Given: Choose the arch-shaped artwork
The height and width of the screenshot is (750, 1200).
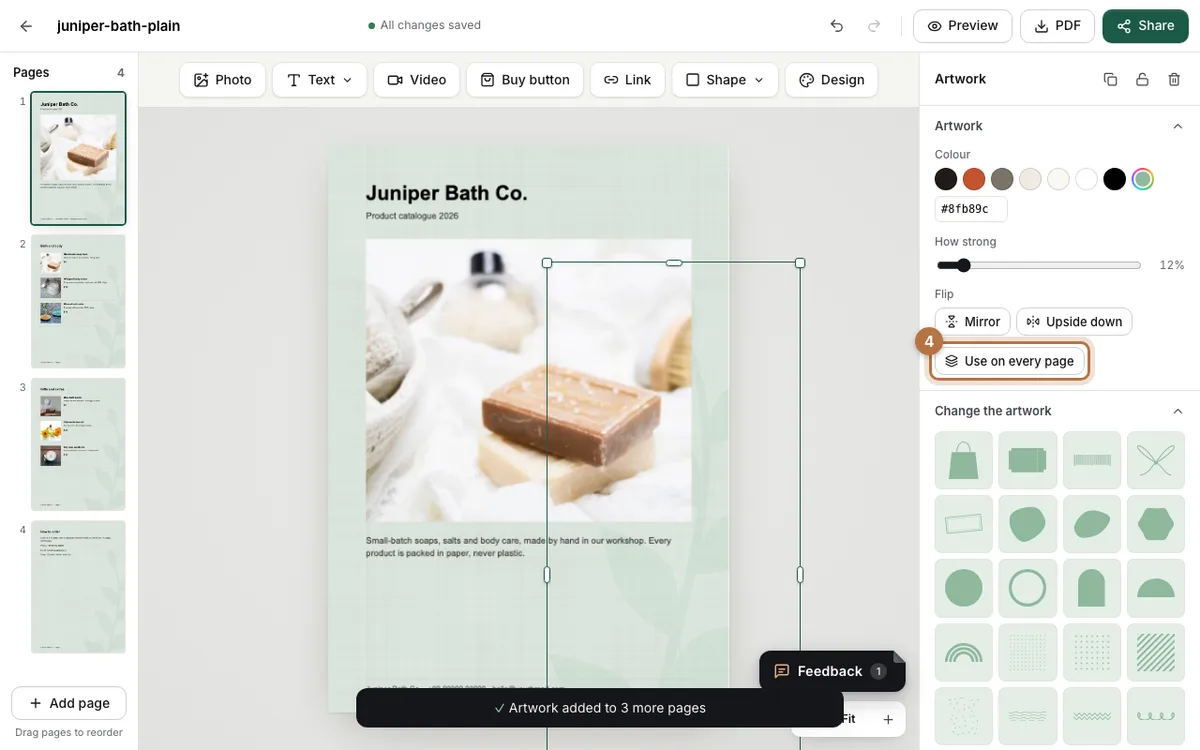Looking at the screenshot, I should coord(1092,588).
